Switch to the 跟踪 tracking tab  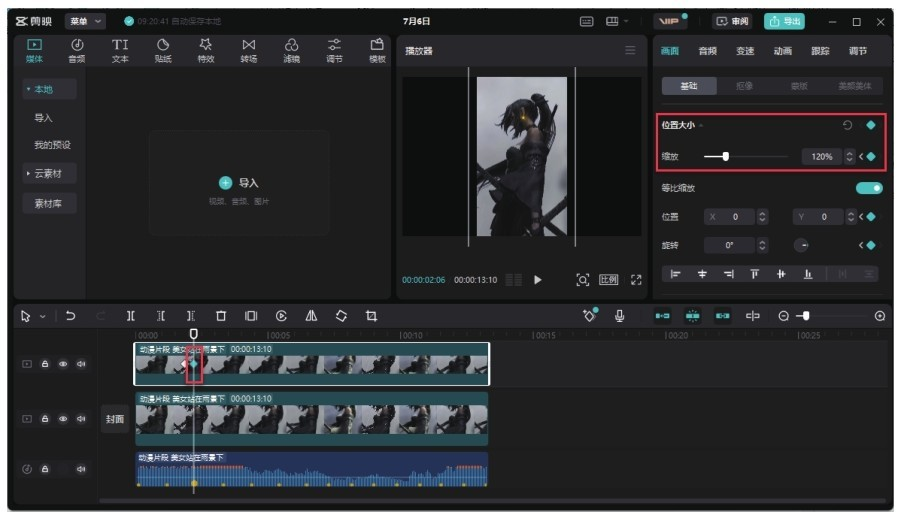coord(820,51)
